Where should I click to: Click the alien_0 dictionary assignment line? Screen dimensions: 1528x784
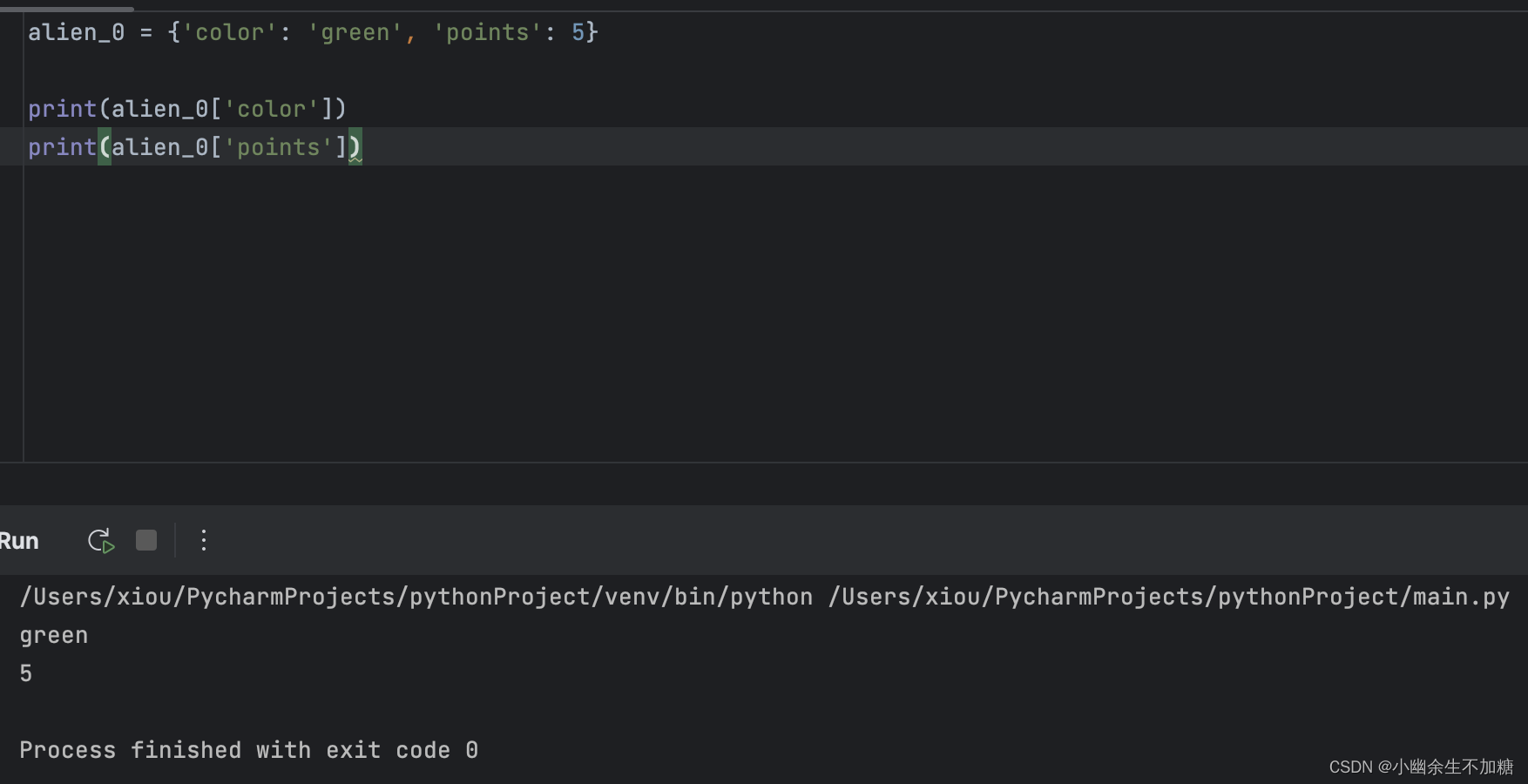313,32
